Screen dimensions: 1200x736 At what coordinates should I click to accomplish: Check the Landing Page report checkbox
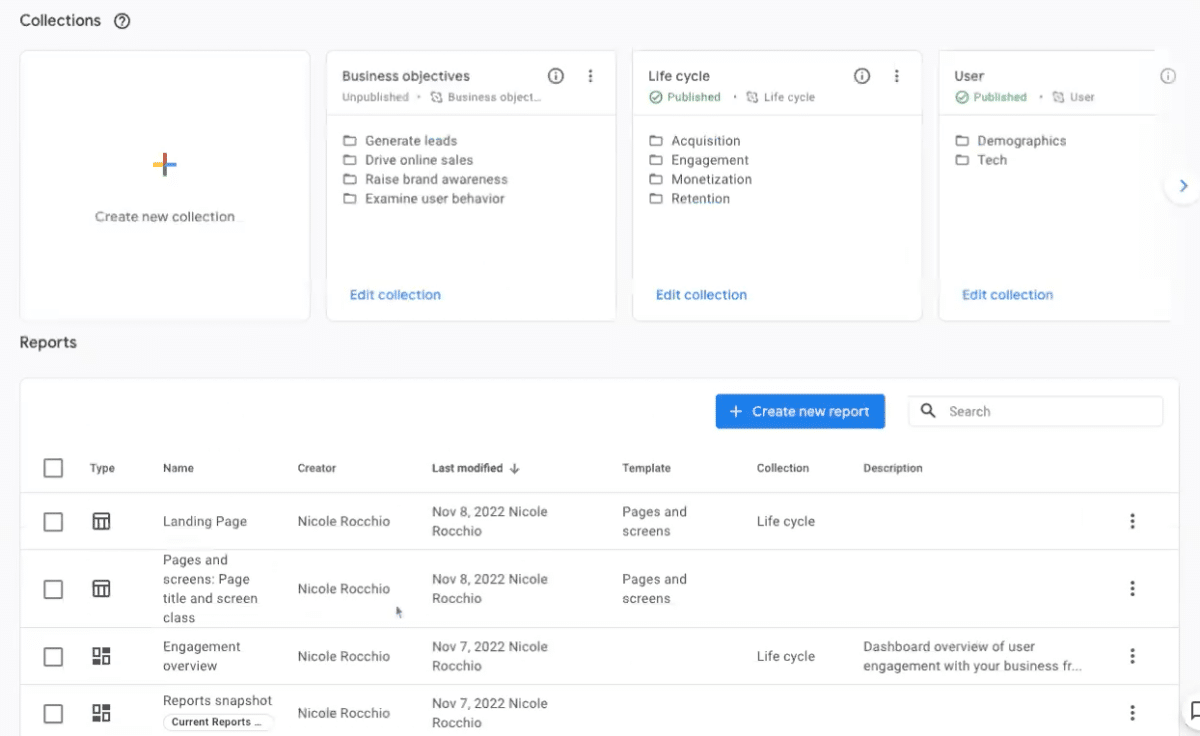coord(53,521)
